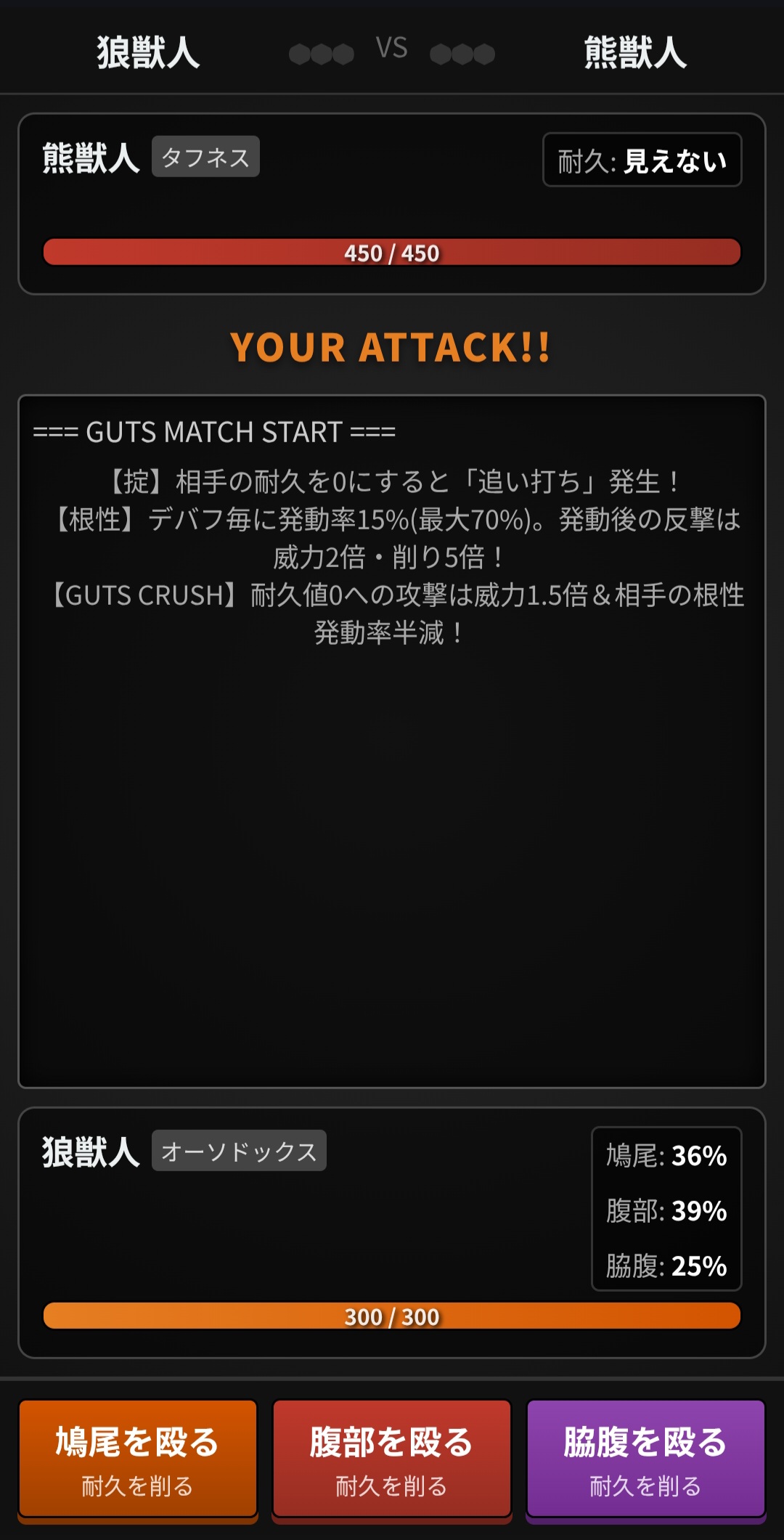Click the 狼獣人 name in header
Screen dimensions: 784x1540
[x=148, y=53]
